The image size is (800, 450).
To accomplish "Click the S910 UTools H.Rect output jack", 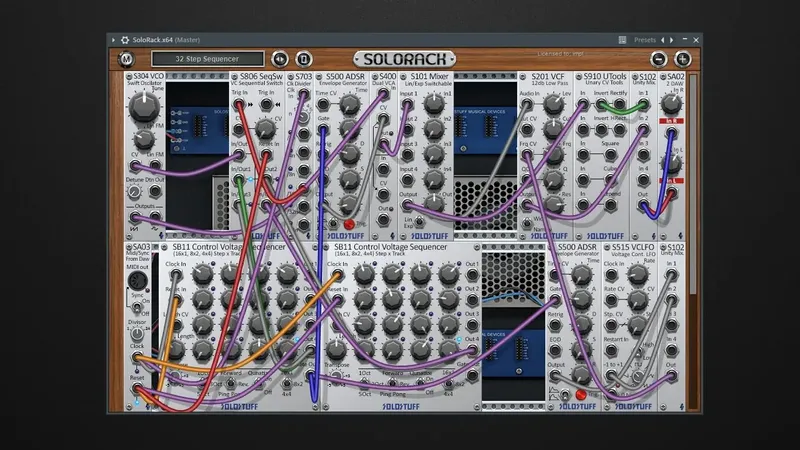I will [x=619, y=130].
